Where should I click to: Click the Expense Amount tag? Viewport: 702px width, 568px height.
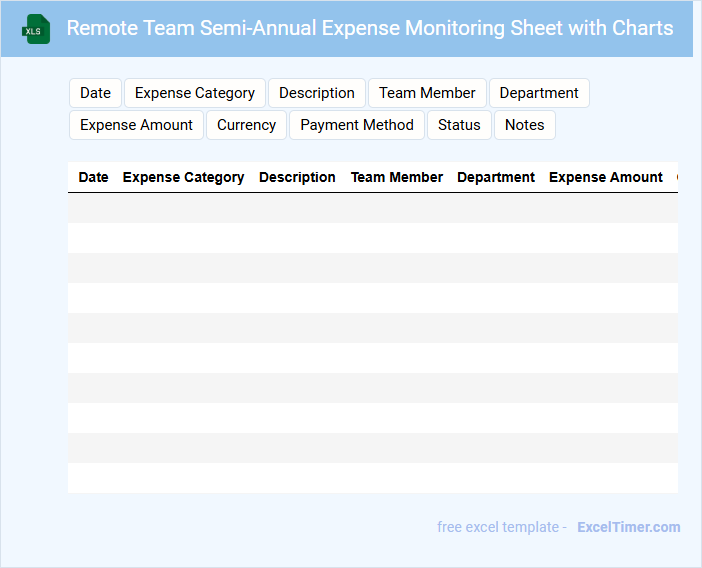click(137, 125)
